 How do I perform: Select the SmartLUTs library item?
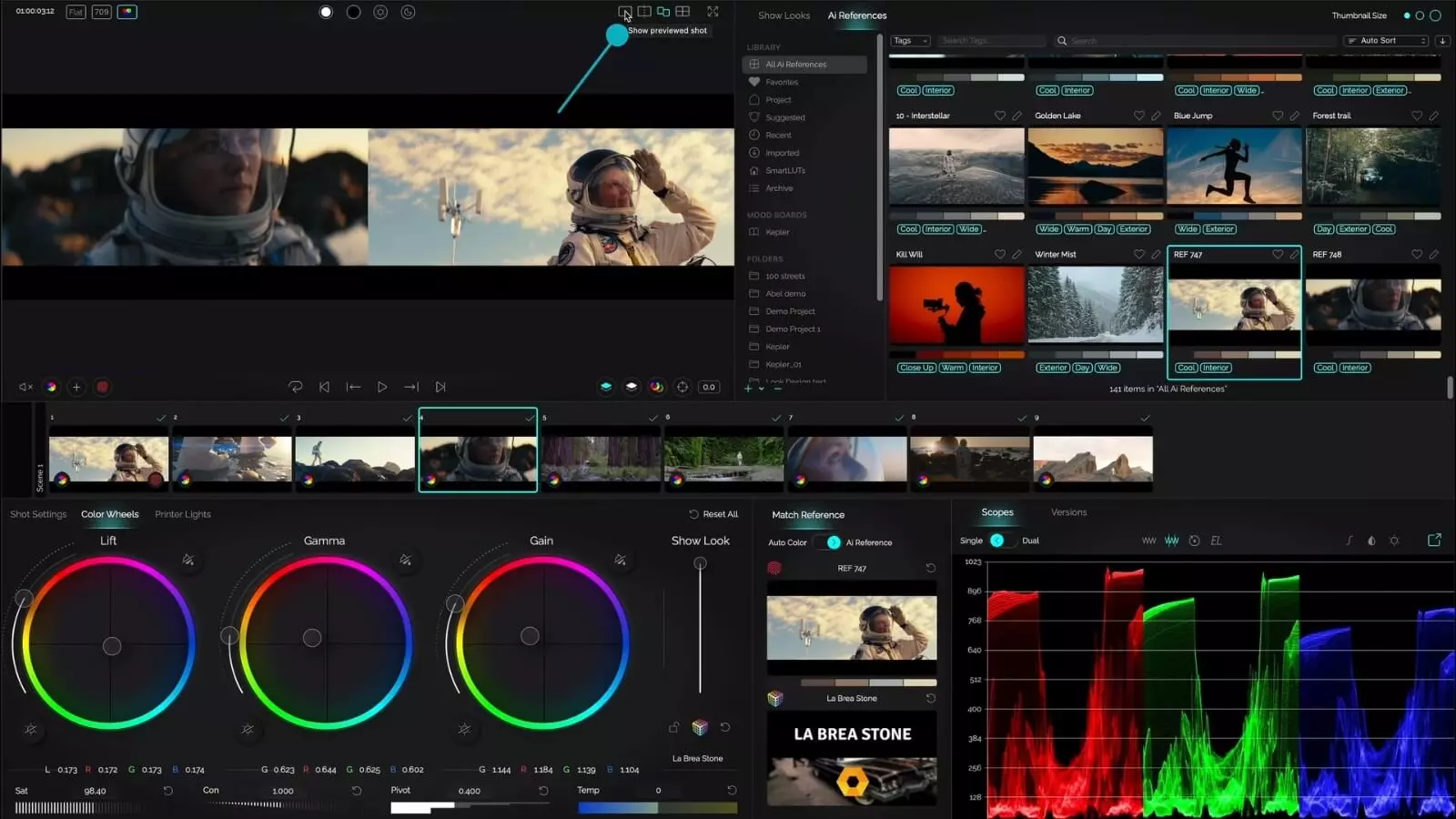[x=784, y=170]
